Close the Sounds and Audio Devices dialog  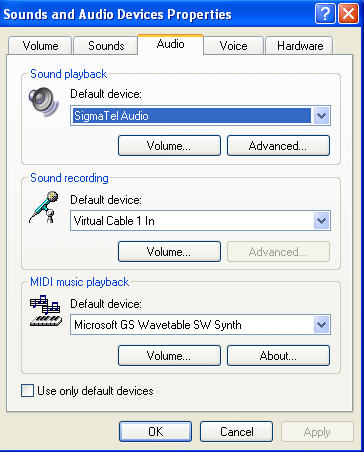click(348, 14)
